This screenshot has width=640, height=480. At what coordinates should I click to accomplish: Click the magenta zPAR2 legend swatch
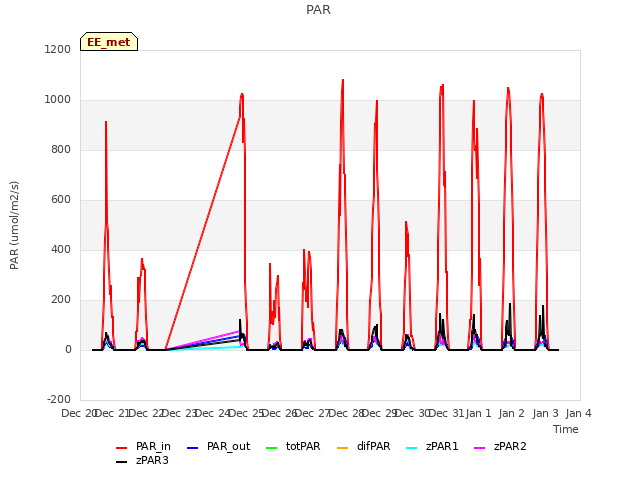(480, 448)
